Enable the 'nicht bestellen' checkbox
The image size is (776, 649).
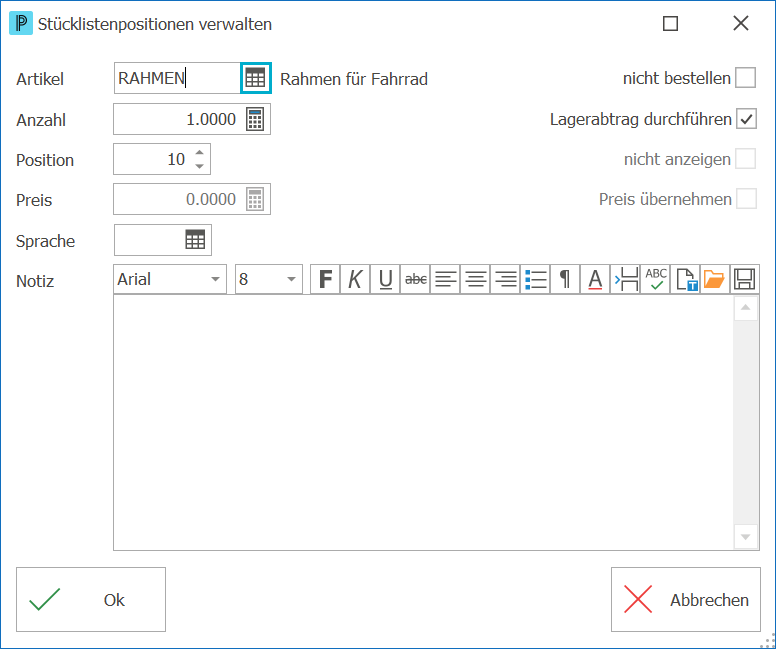[745, 78]
